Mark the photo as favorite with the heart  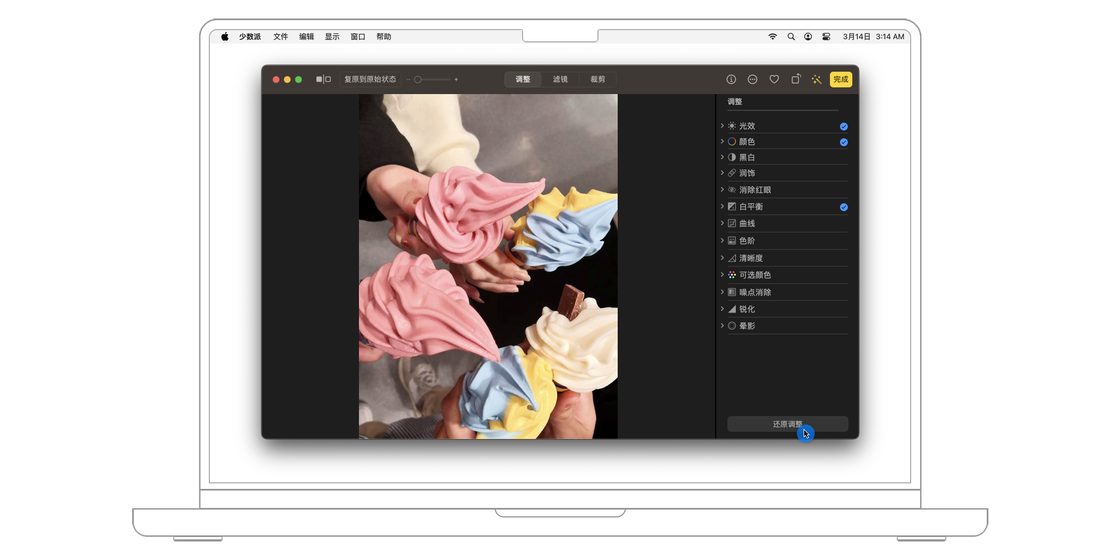click(774, 79)
